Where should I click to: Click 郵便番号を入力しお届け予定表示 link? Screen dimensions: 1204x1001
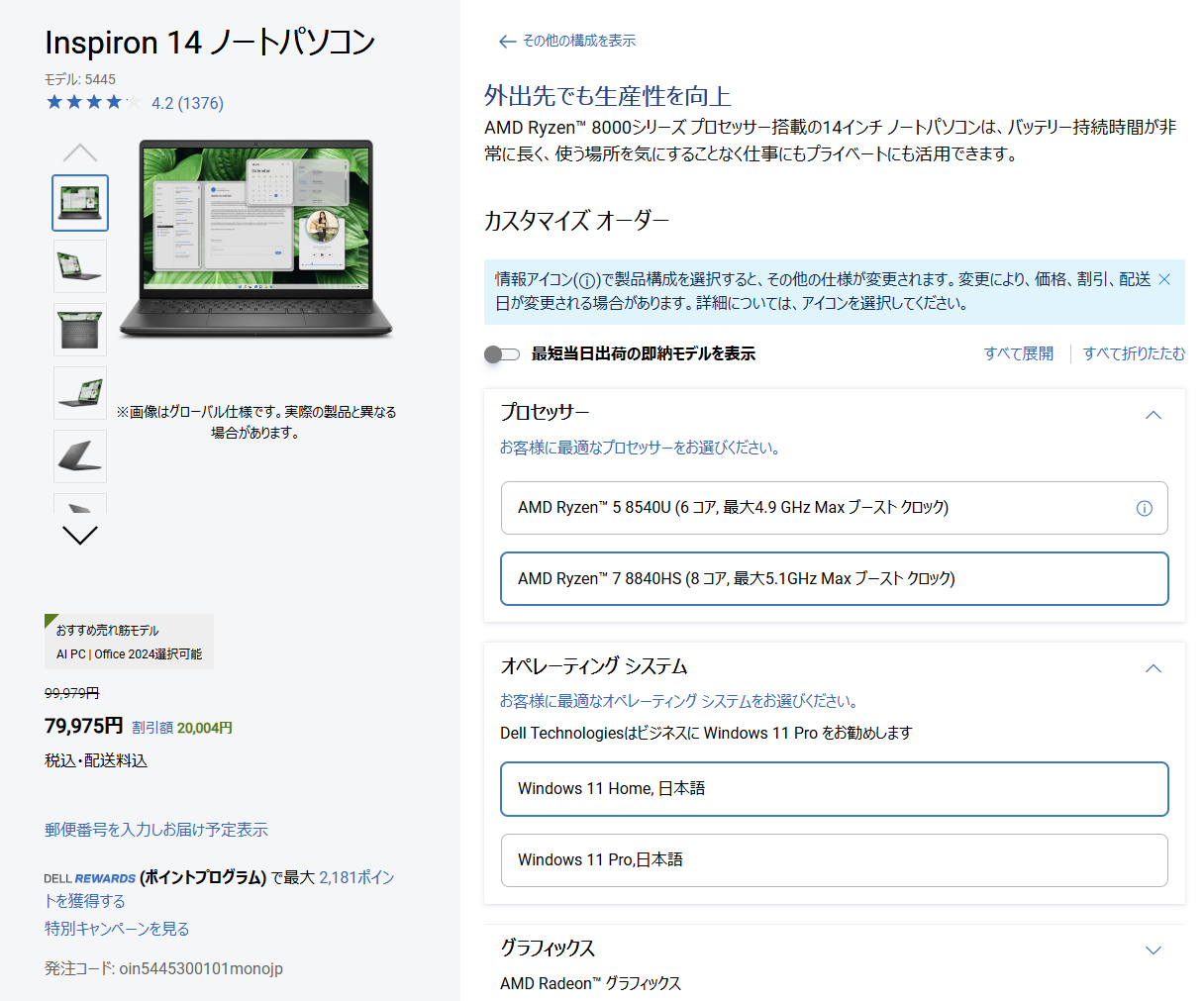point(156,830)
